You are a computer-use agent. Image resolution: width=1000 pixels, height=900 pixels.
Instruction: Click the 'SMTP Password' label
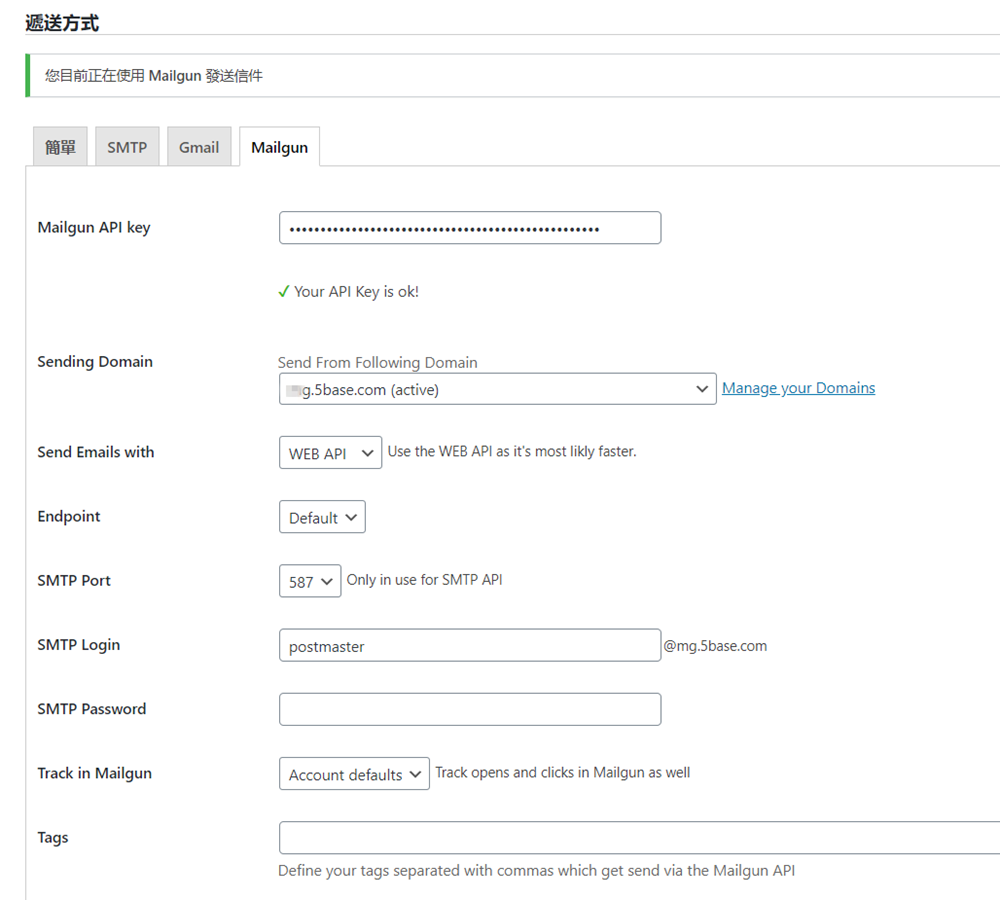[x=92, y=709]
